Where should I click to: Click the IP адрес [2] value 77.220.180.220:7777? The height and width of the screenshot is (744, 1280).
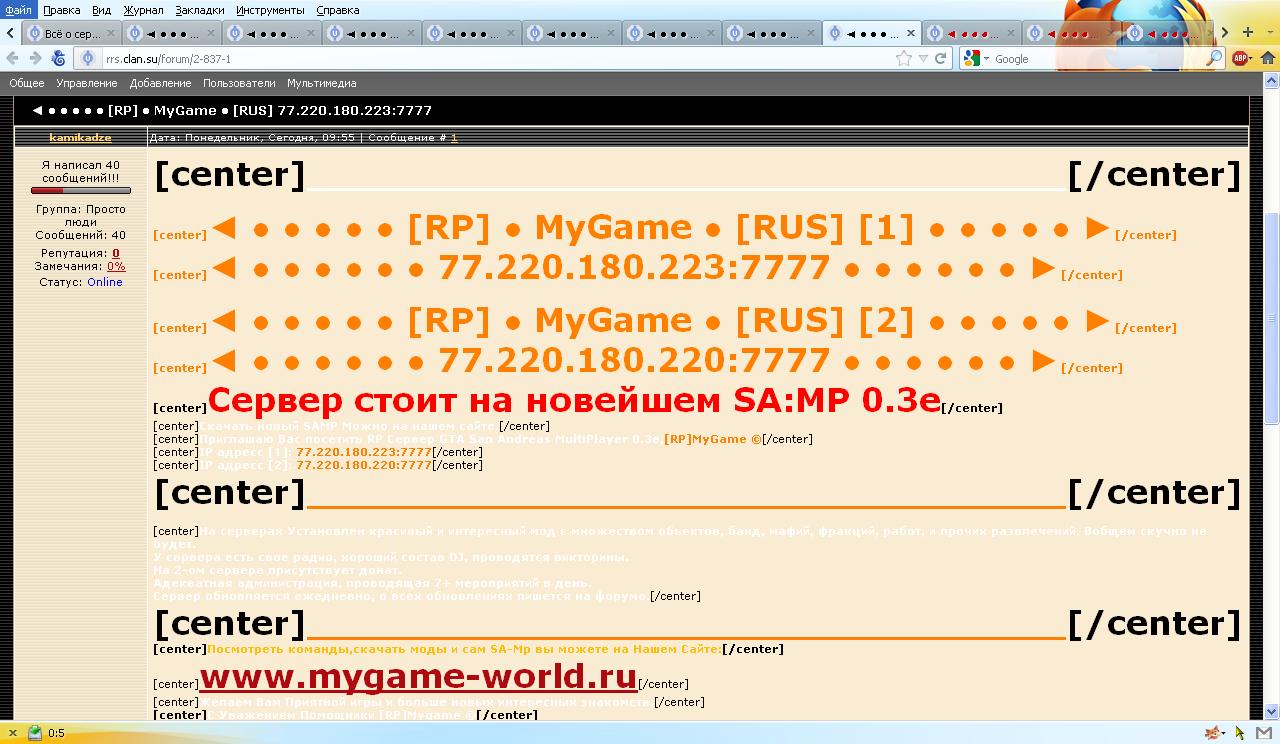click(x=364, y=465)
